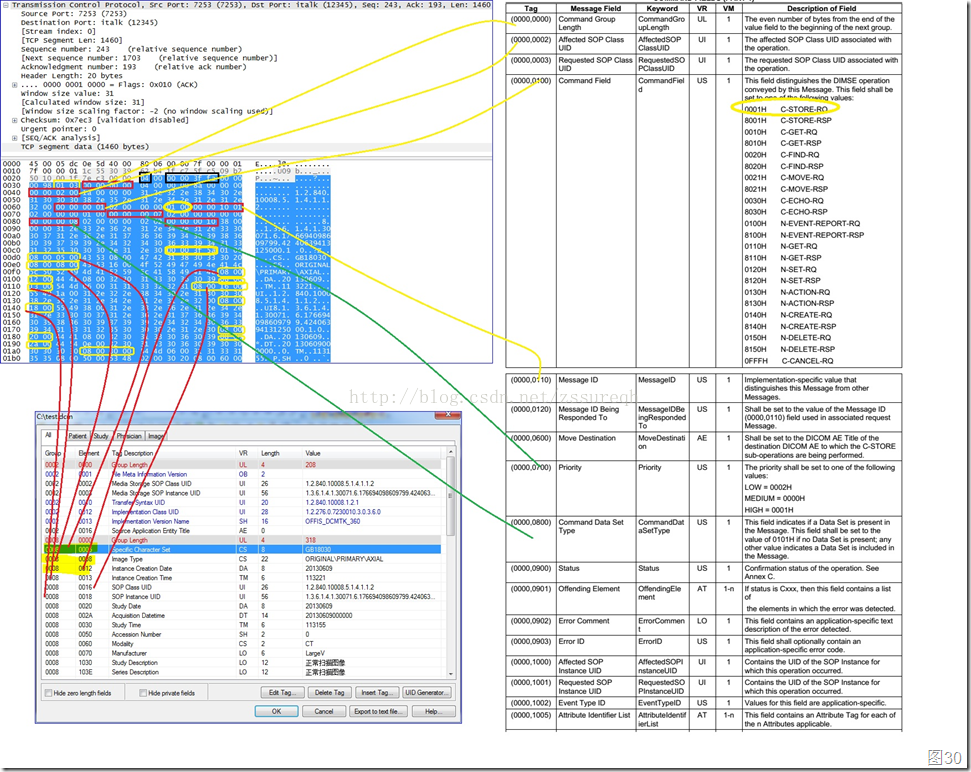Select the 'Acknowledgment number: 193' line
Viewport: 971px width, 772px height.
coord(133,67)
